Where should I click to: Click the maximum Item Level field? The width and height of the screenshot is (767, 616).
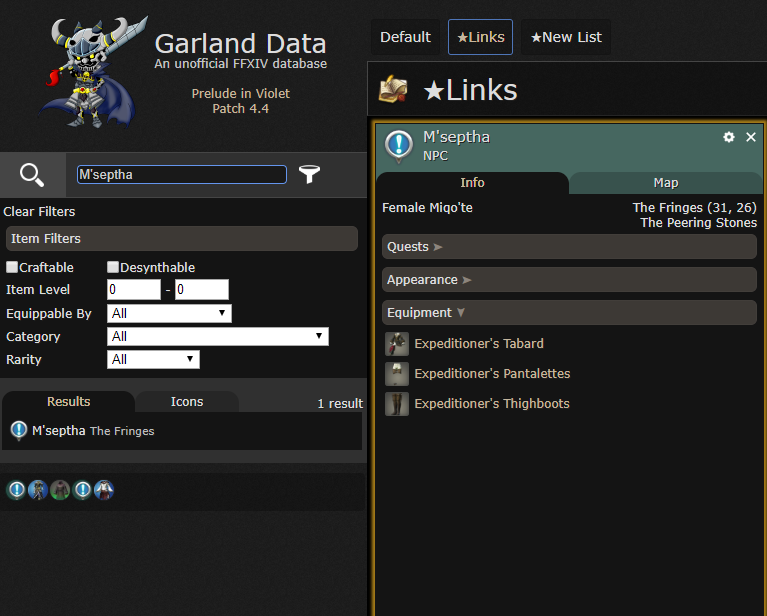pos(202,289)
